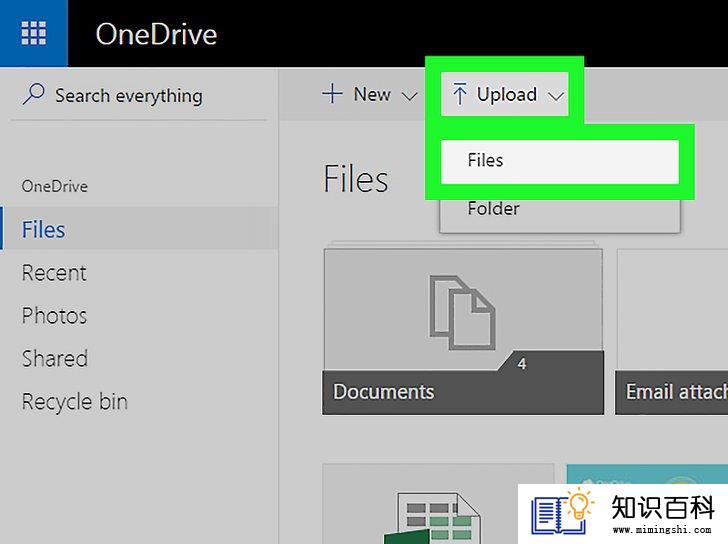Click the Search everything field
This screenshot has height=544, width=728.
[x=139, y=95]
